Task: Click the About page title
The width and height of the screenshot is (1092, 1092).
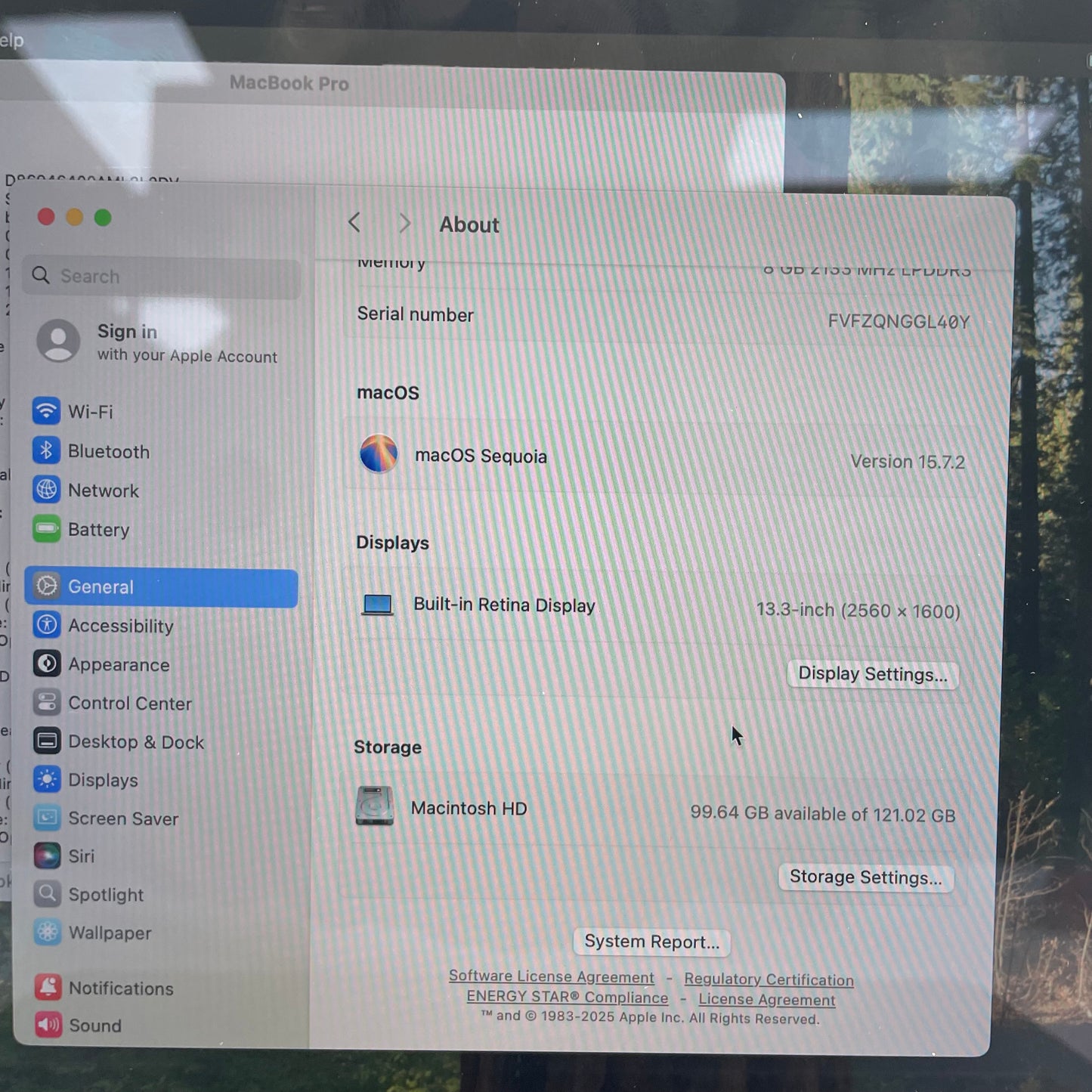Action: 469,224
